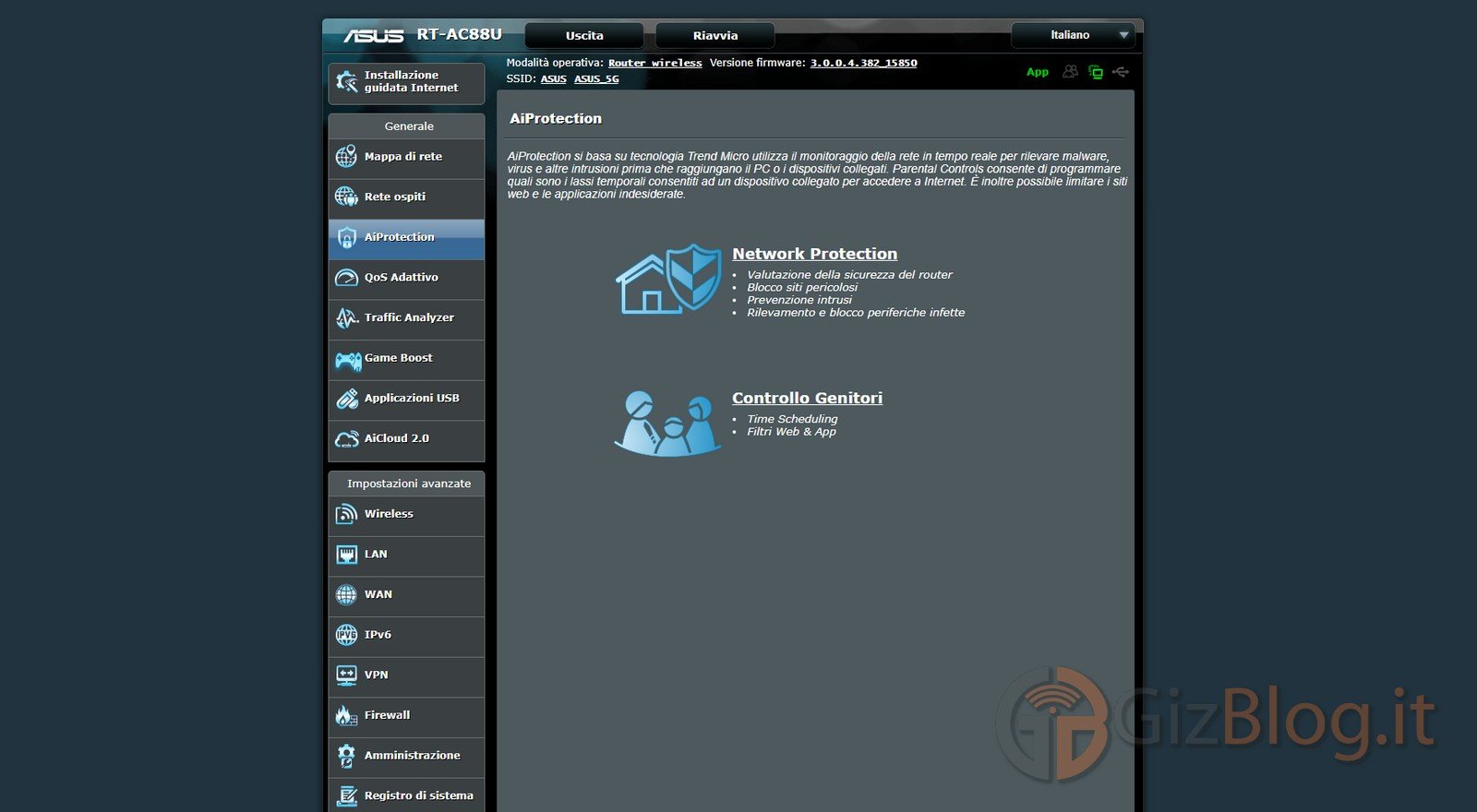This screenshot has width=1477, height=812.
Task: Click the Generale section header
Action: pyautogui.click(x=406, y=126)
